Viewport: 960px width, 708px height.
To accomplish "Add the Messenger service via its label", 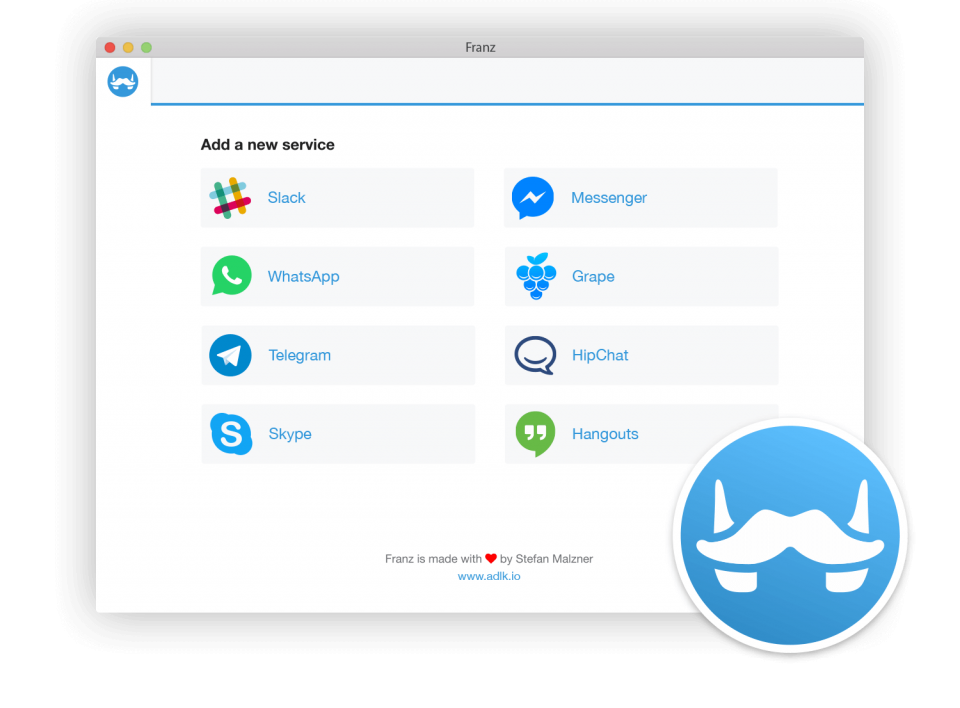I will 608,198.
